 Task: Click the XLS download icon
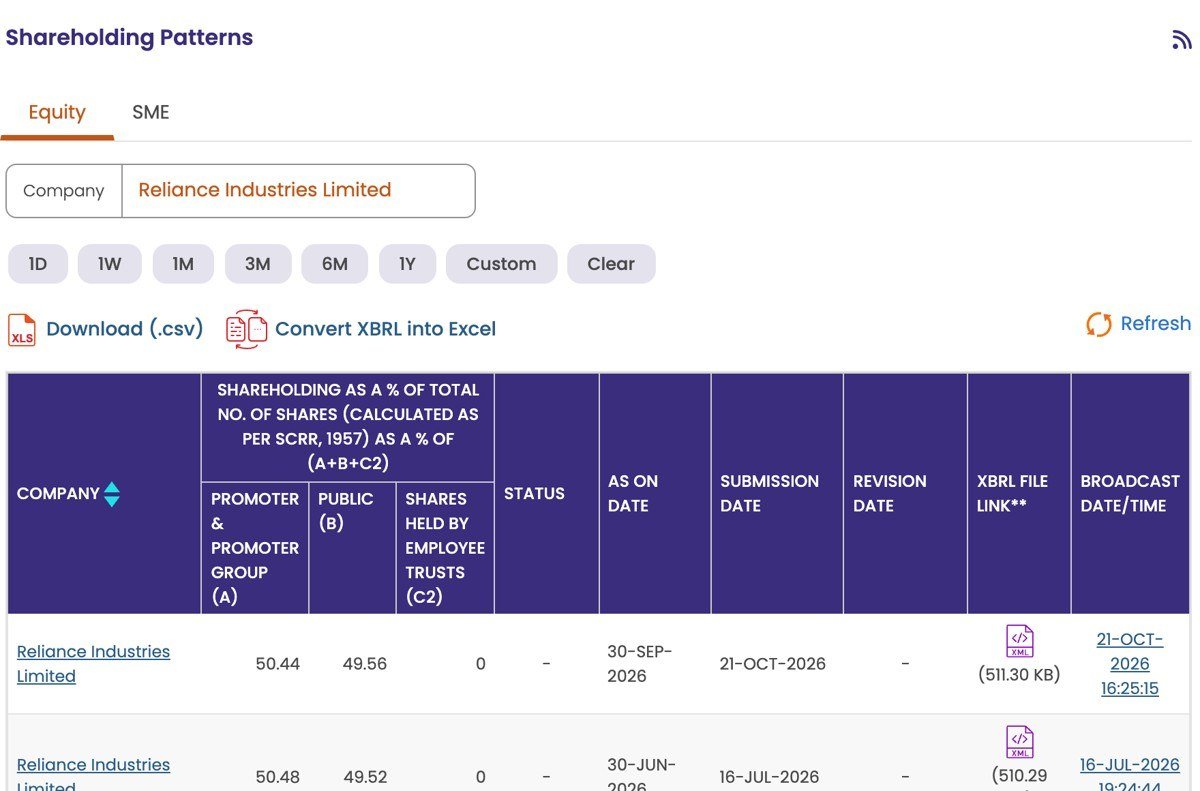coord(22,329)
